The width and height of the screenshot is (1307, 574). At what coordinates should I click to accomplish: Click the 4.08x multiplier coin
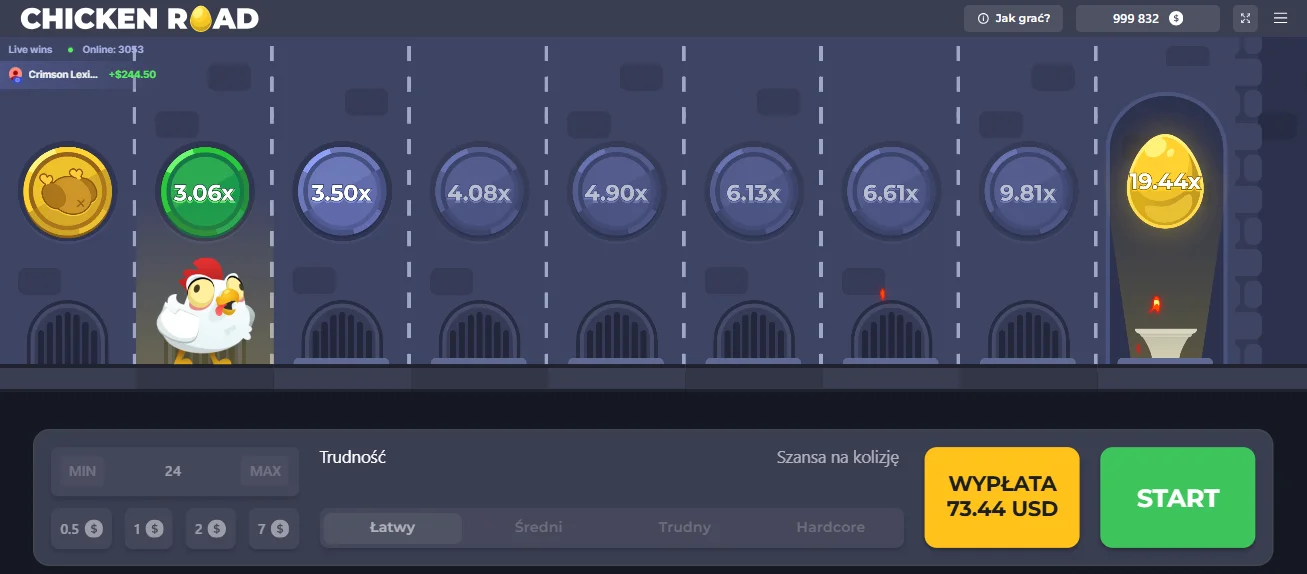[479, 192]
